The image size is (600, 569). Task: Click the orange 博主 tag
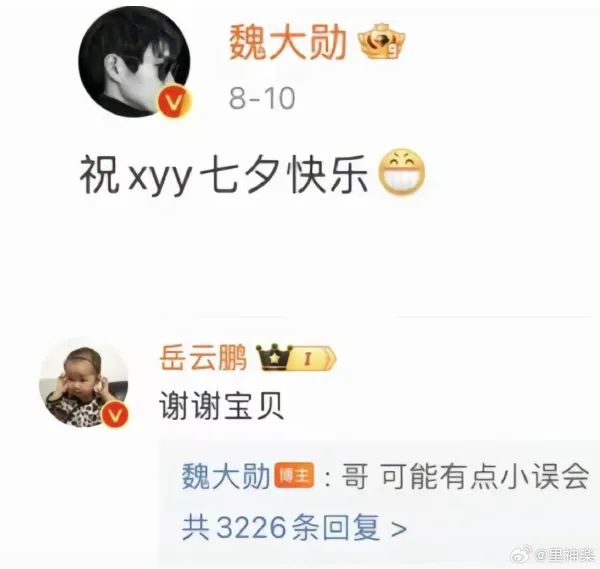(x=294, y=476)
